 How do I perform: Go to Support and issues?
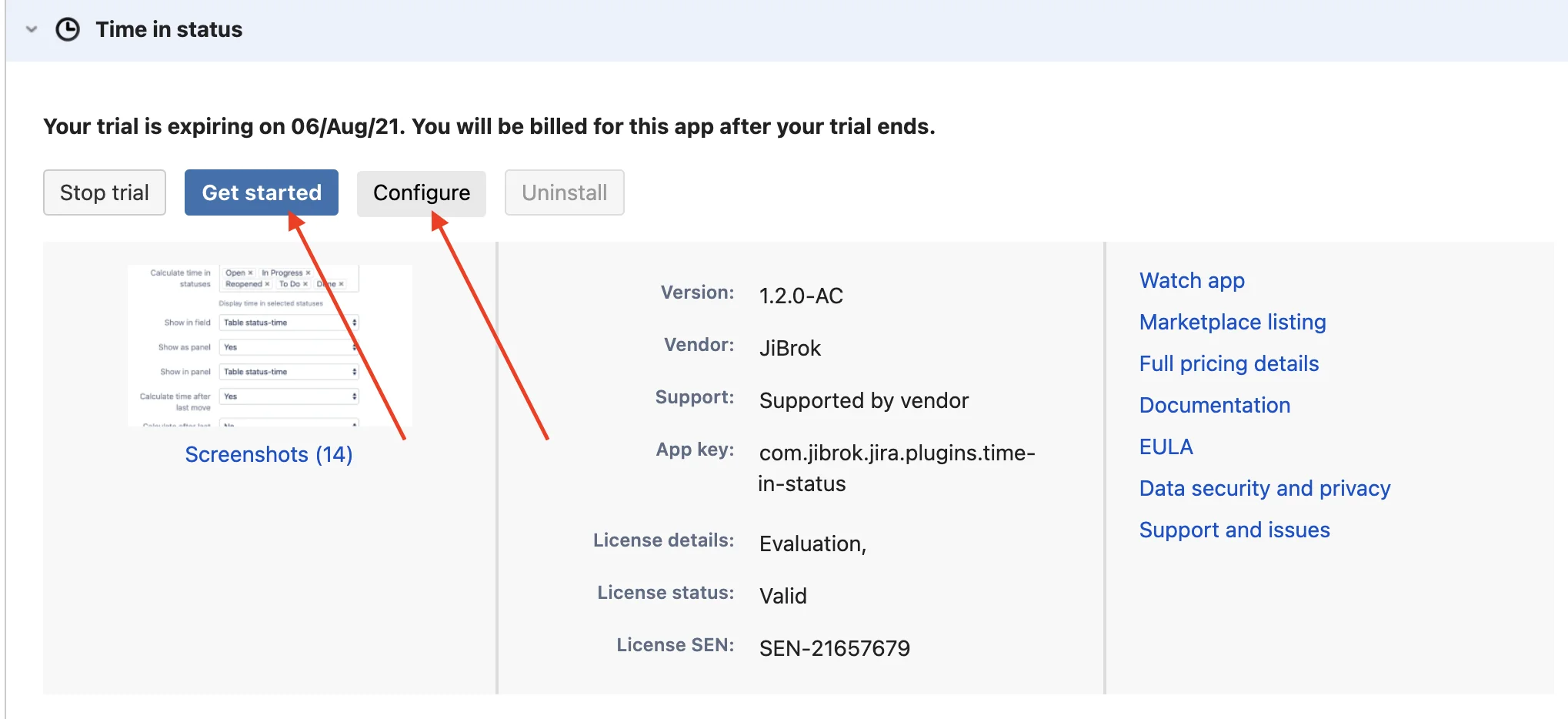tap(1234, 530)
